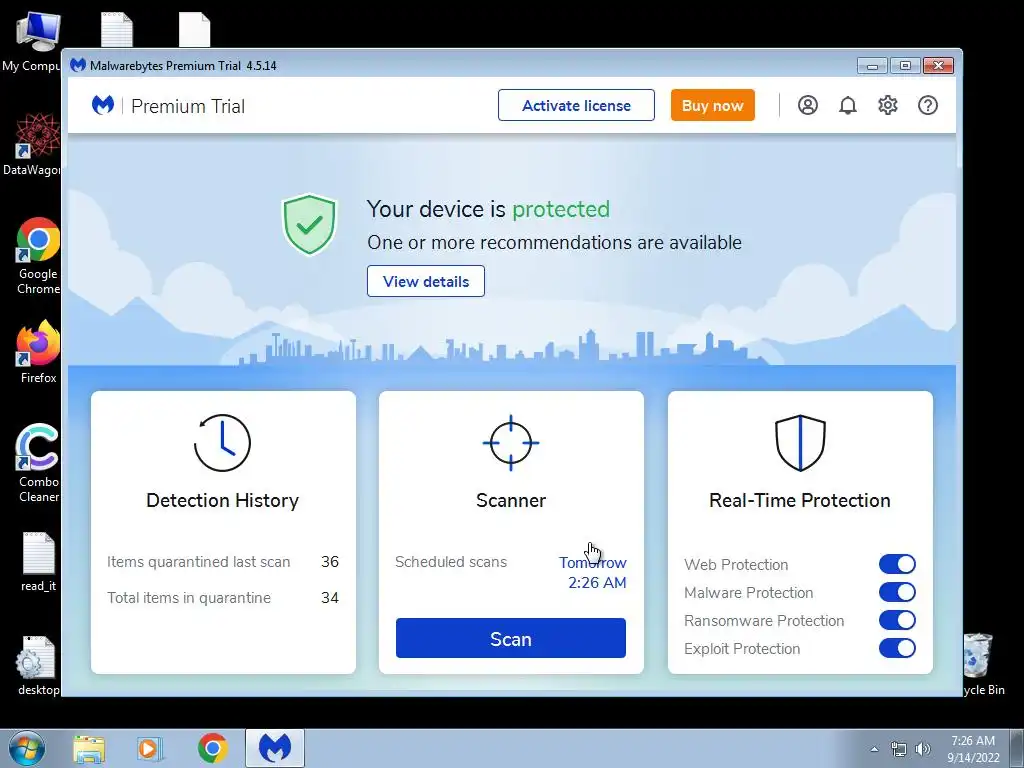
Task: Click the Exploit Protection label
Action: coord(742,648)
